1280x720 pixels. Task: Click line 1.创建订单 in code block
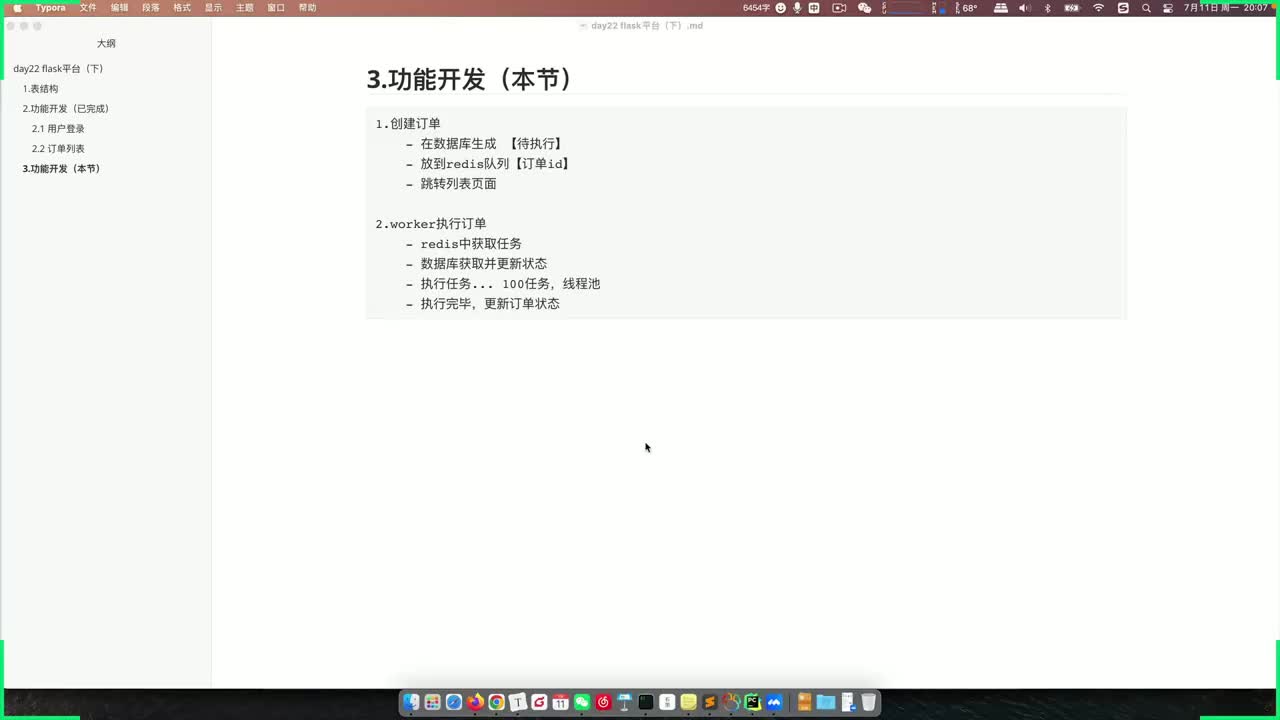point(408,124)
